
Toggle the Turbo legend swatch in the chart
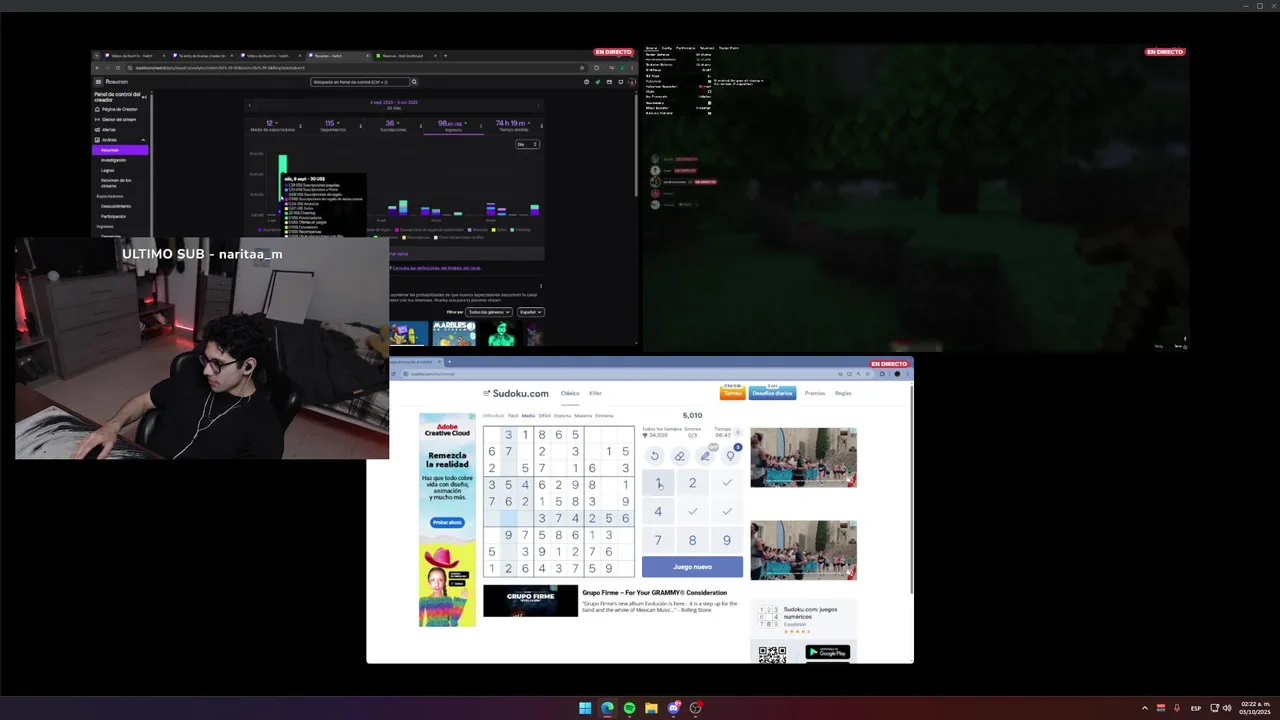tap(493, 230)
